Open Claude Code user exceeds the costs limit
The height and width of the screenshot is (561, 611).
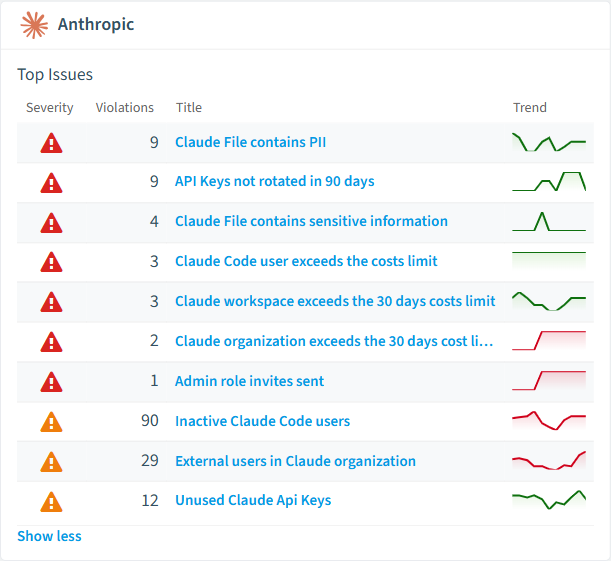click(x=306, y=261)
